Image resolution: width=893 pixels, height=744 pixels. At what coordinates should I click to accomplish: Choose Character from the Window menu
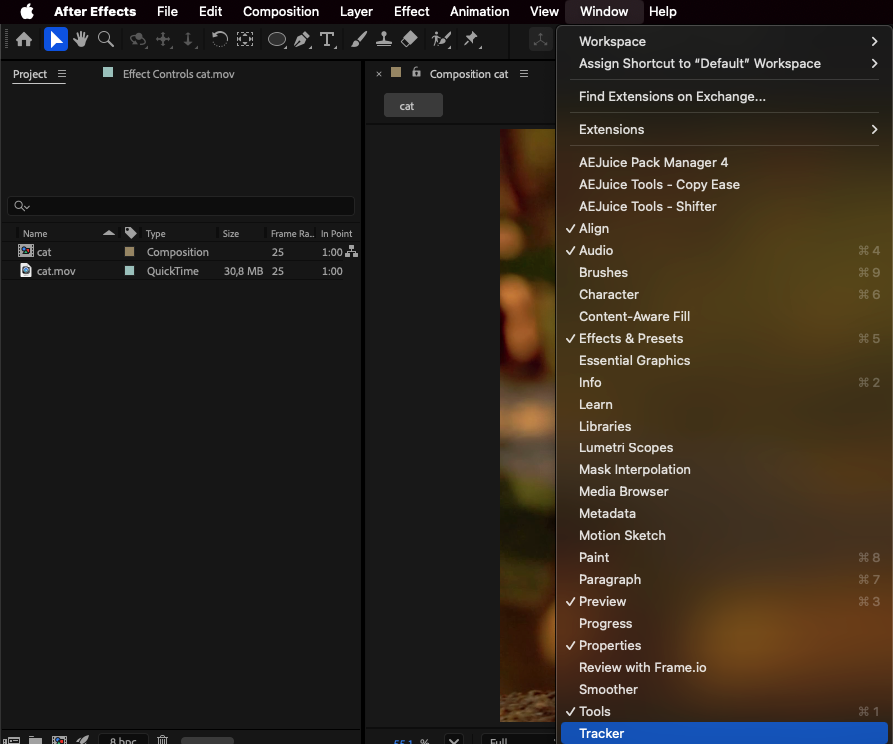[x=724, y=295]
